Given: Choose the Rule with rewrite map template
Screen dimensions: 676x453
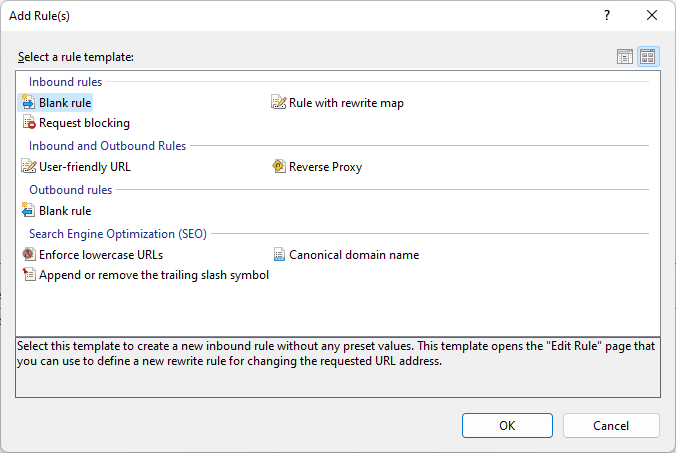Looking at the screenshot, I should (345, 102).
